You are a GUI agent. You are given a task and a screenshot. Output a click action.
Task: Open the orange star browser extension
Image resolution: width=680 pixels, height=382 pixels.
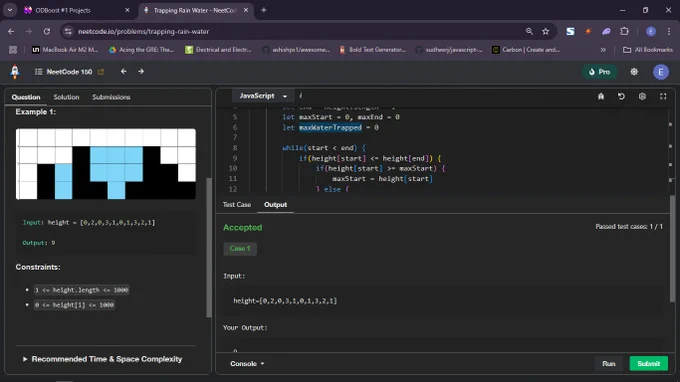588,32
